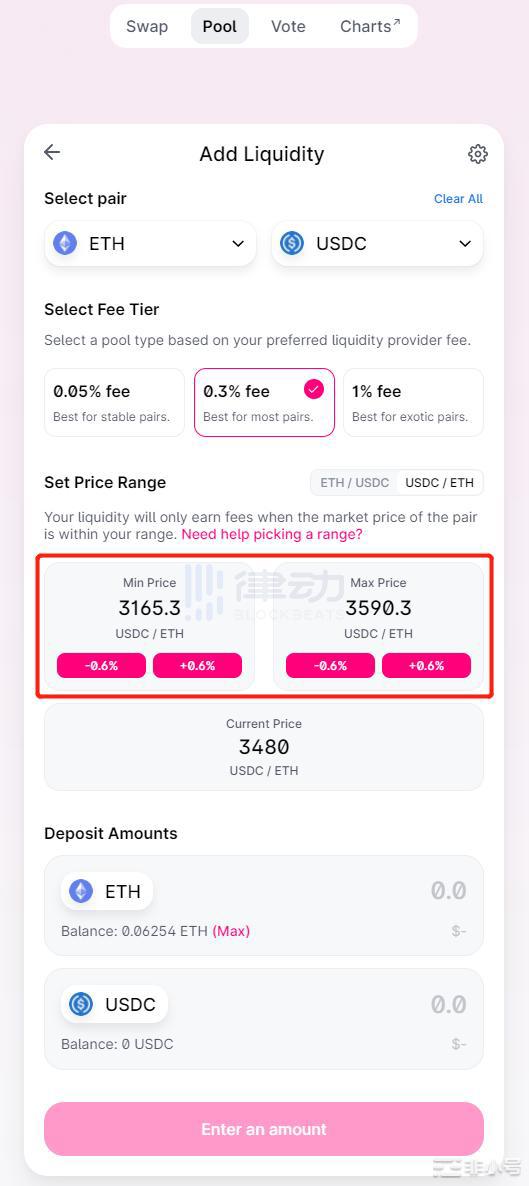Click the Clear All link

pos(459,199)
